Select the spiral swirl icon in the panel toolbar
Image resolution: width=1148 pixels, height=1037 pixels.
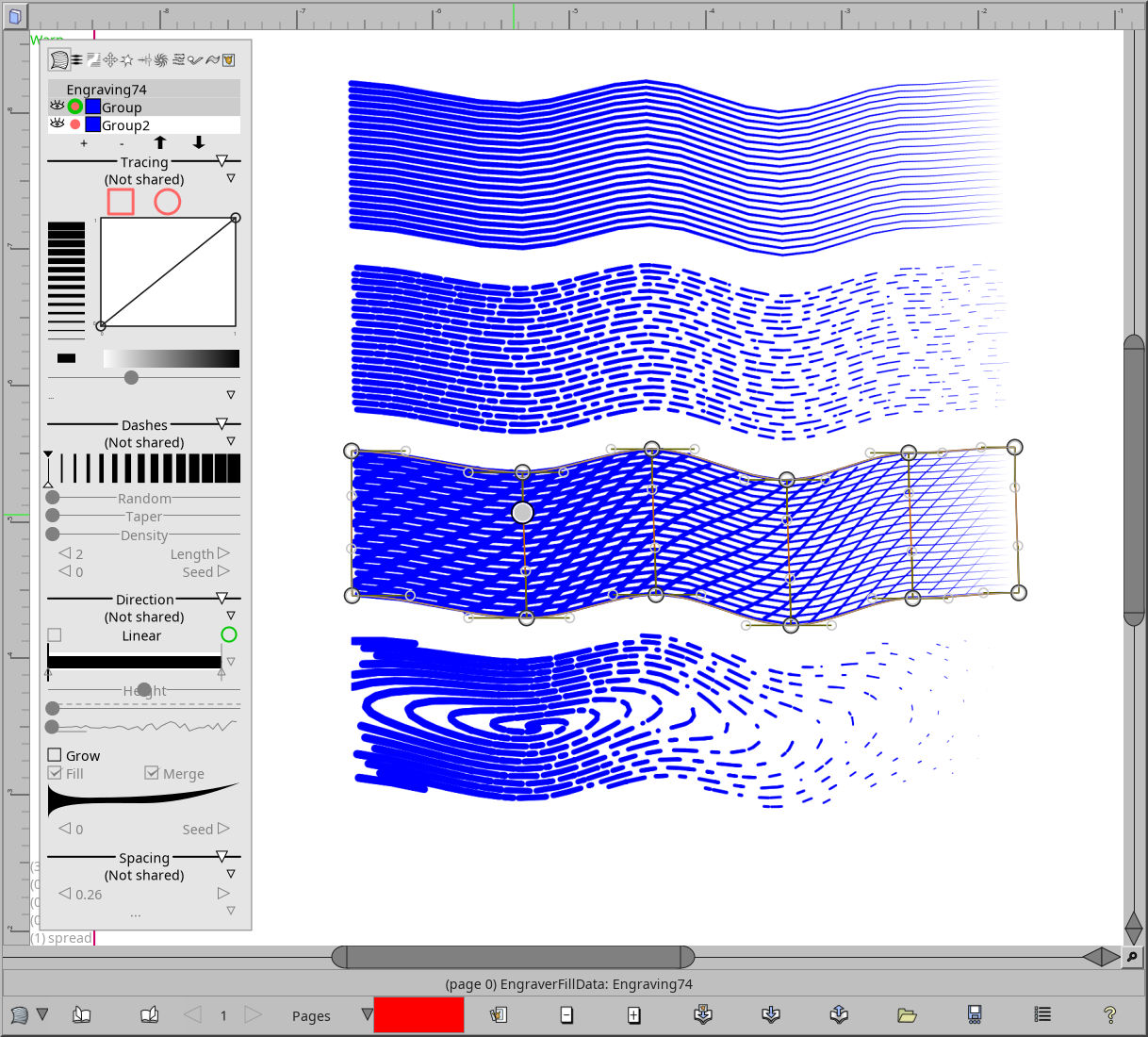click(160, 59)
